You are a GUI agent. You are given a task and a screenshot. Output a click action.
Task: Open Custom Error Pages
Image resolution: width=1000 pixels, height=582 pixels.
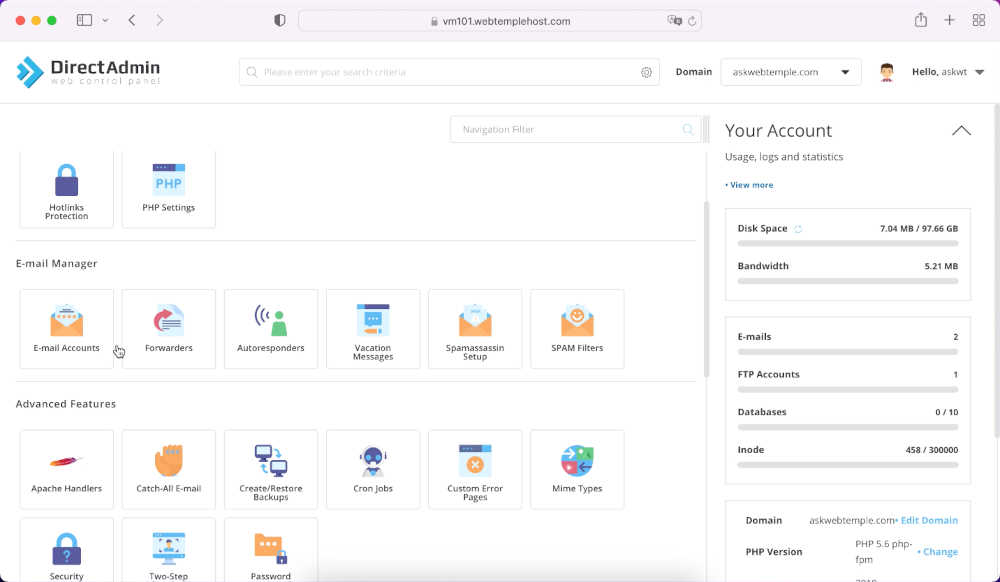pos(475,469)
